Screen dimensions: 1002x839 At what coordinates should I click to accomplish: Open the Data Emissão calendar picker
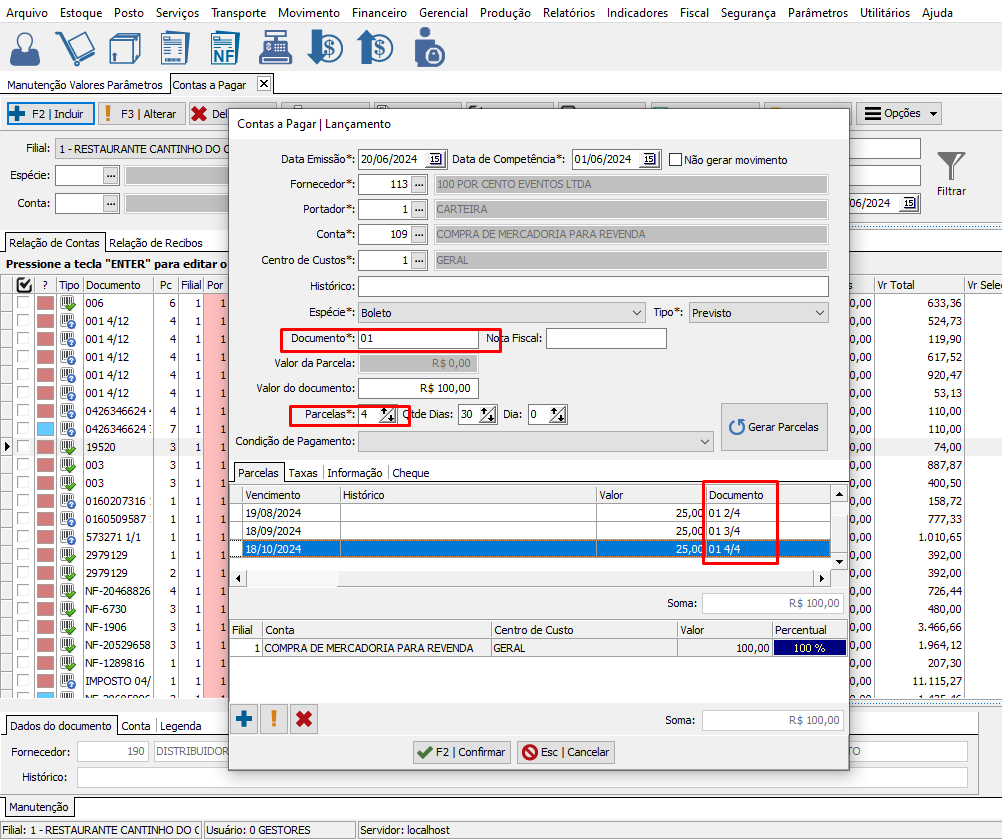click(435, 159)
